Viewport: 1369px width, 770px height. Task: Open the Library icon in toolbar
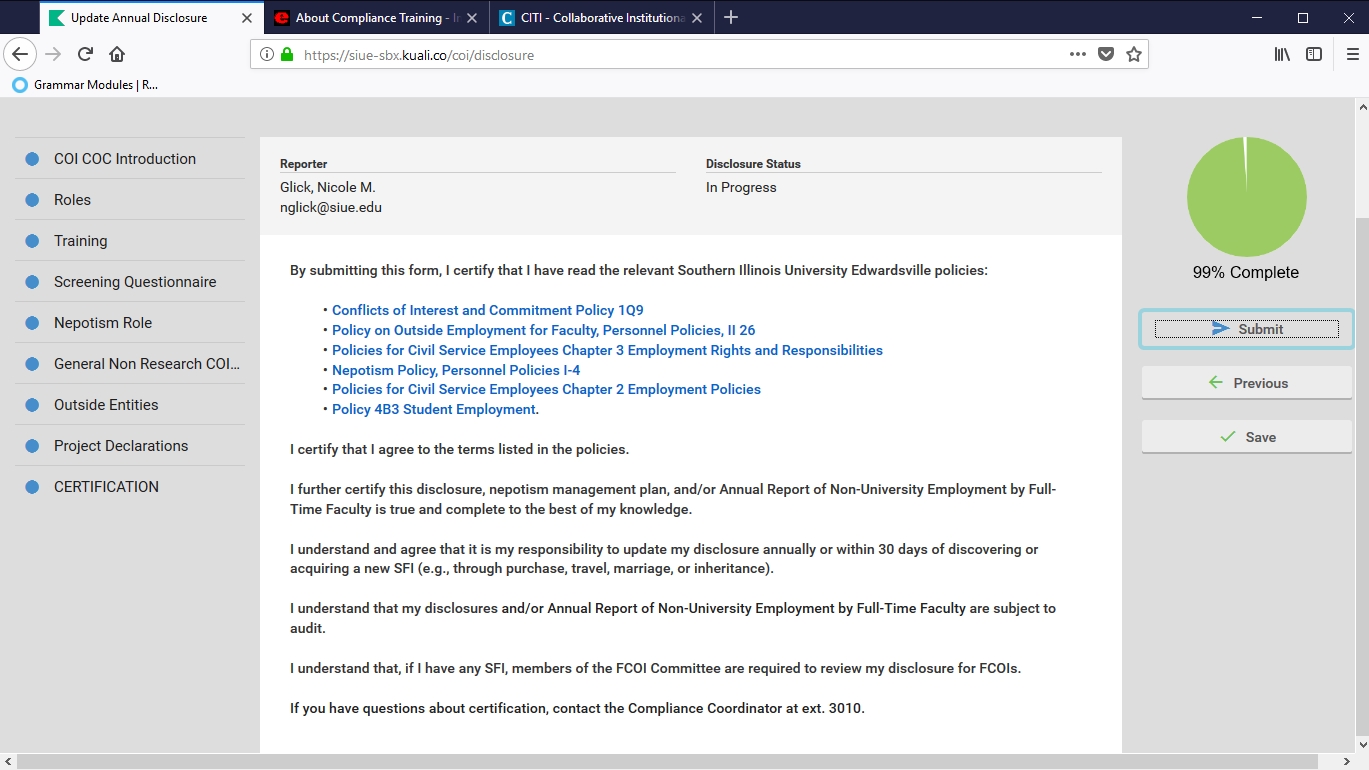1282,54
